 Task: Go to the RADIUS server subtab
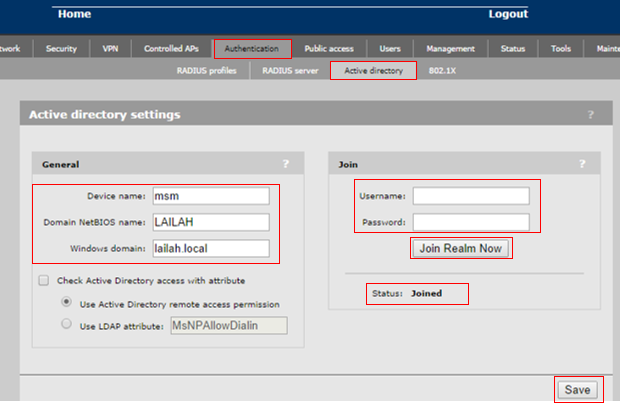coord(290,70)
